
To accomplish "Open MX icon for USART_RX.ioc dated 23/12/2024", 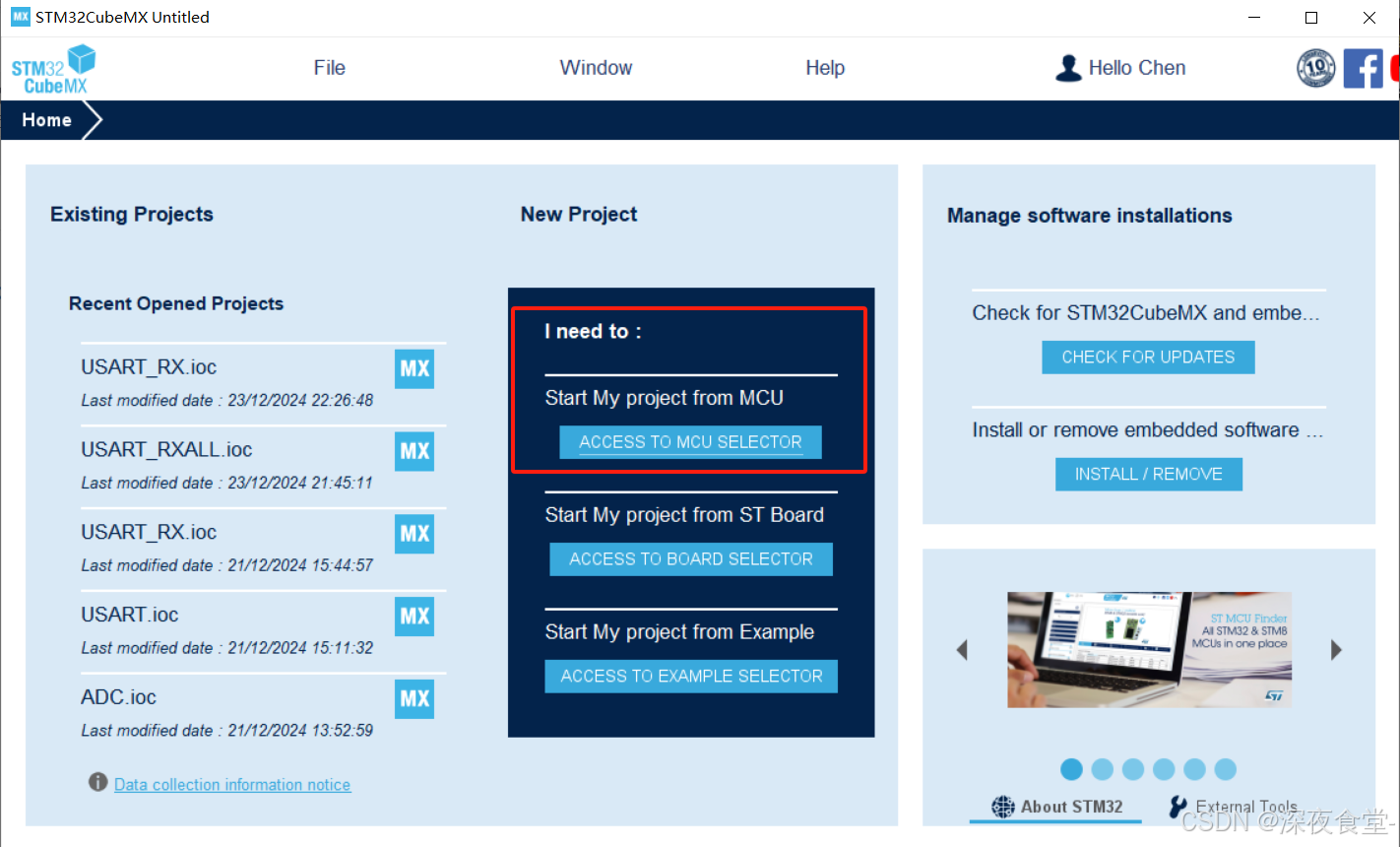I will [x=414, y=368].
